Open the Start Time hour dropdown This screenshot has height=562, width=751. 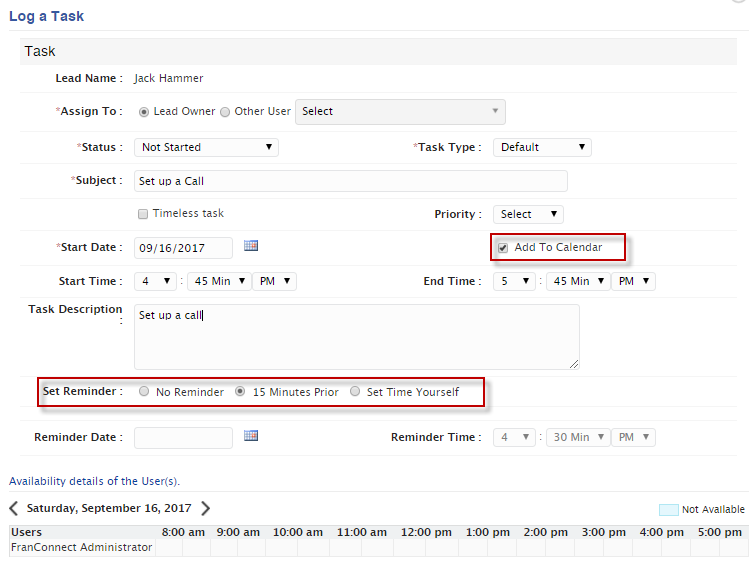(155, 281)
